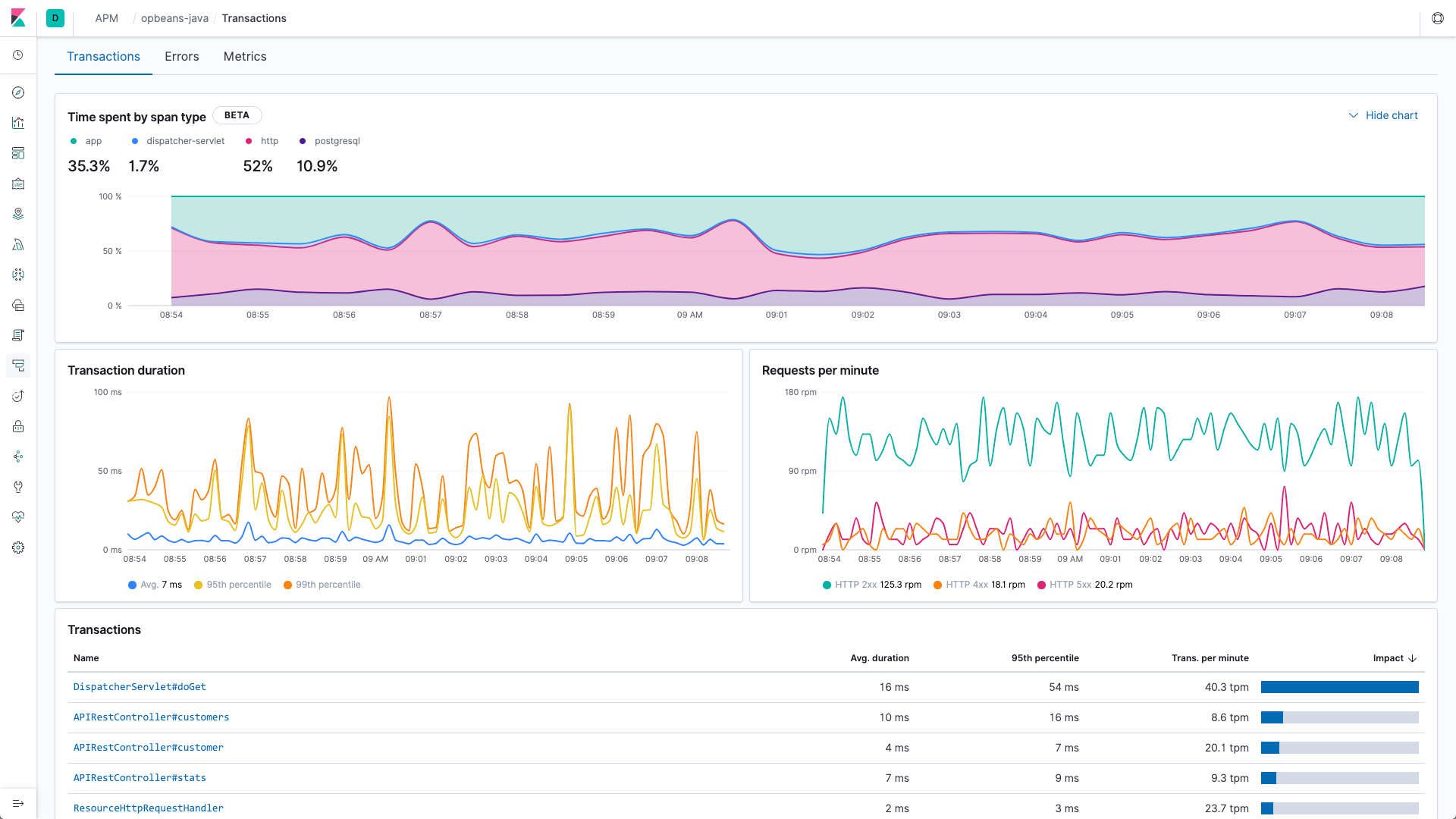Open Discover via the compass icon
1456x819 pixels.
[18, 93]
